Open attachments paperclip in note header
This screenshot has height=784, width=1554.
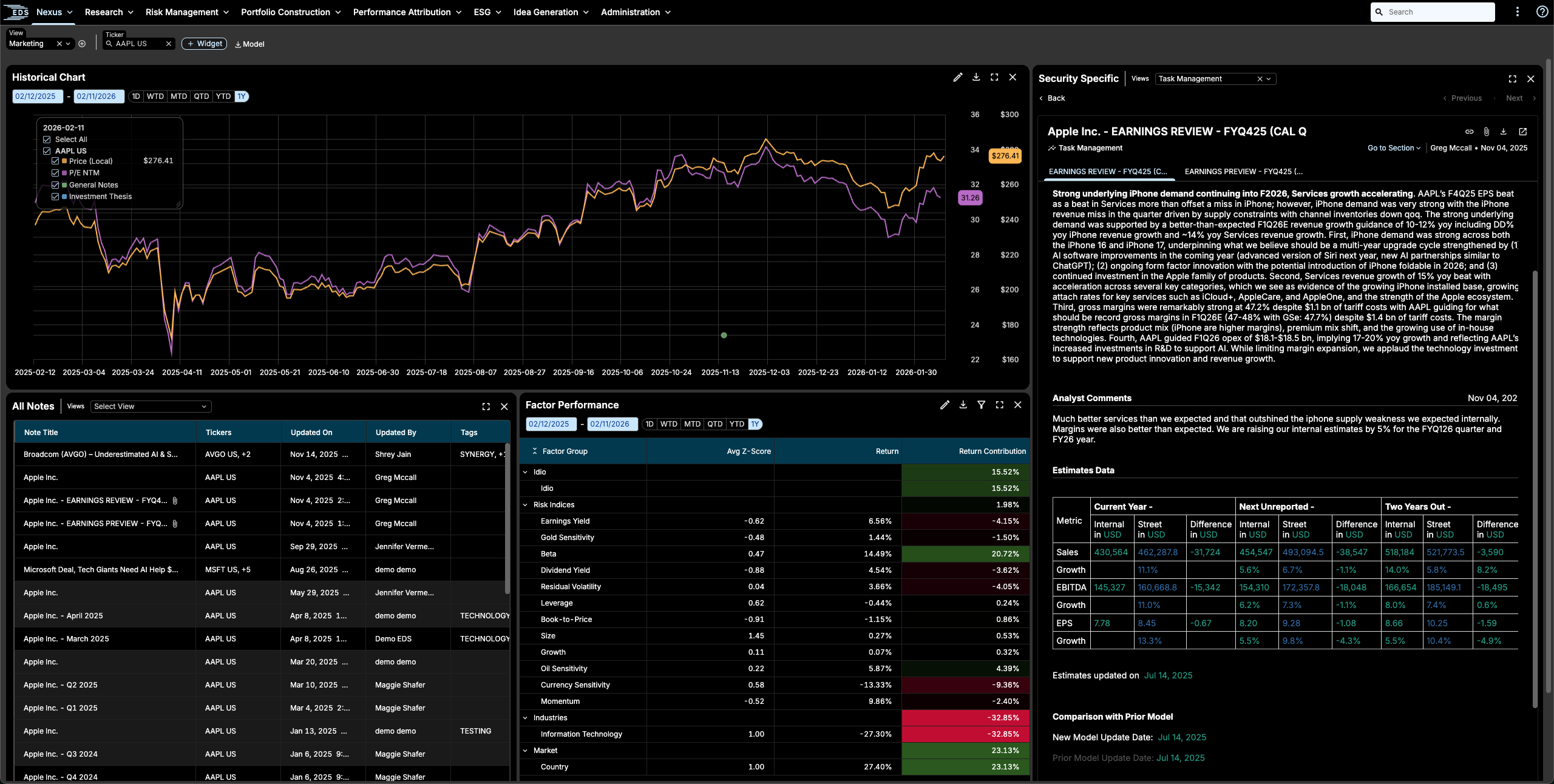pos(1486,132)
